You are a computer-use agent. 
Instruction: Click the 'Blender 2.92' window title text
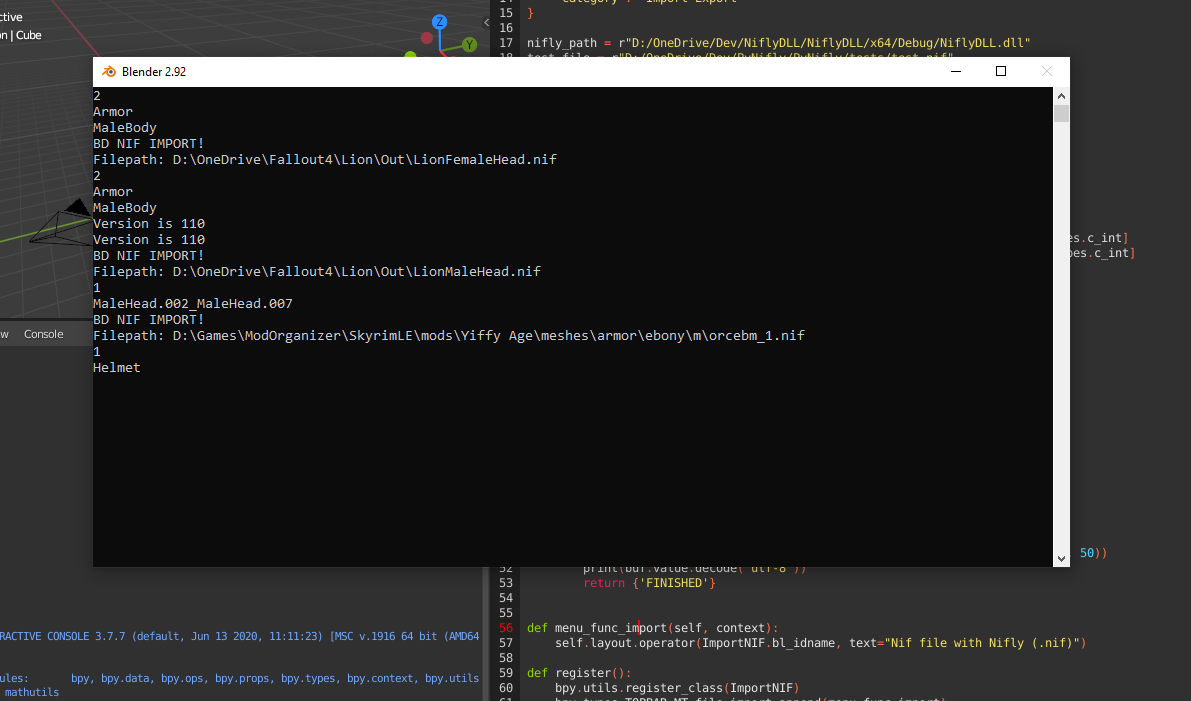coord(154,71)
